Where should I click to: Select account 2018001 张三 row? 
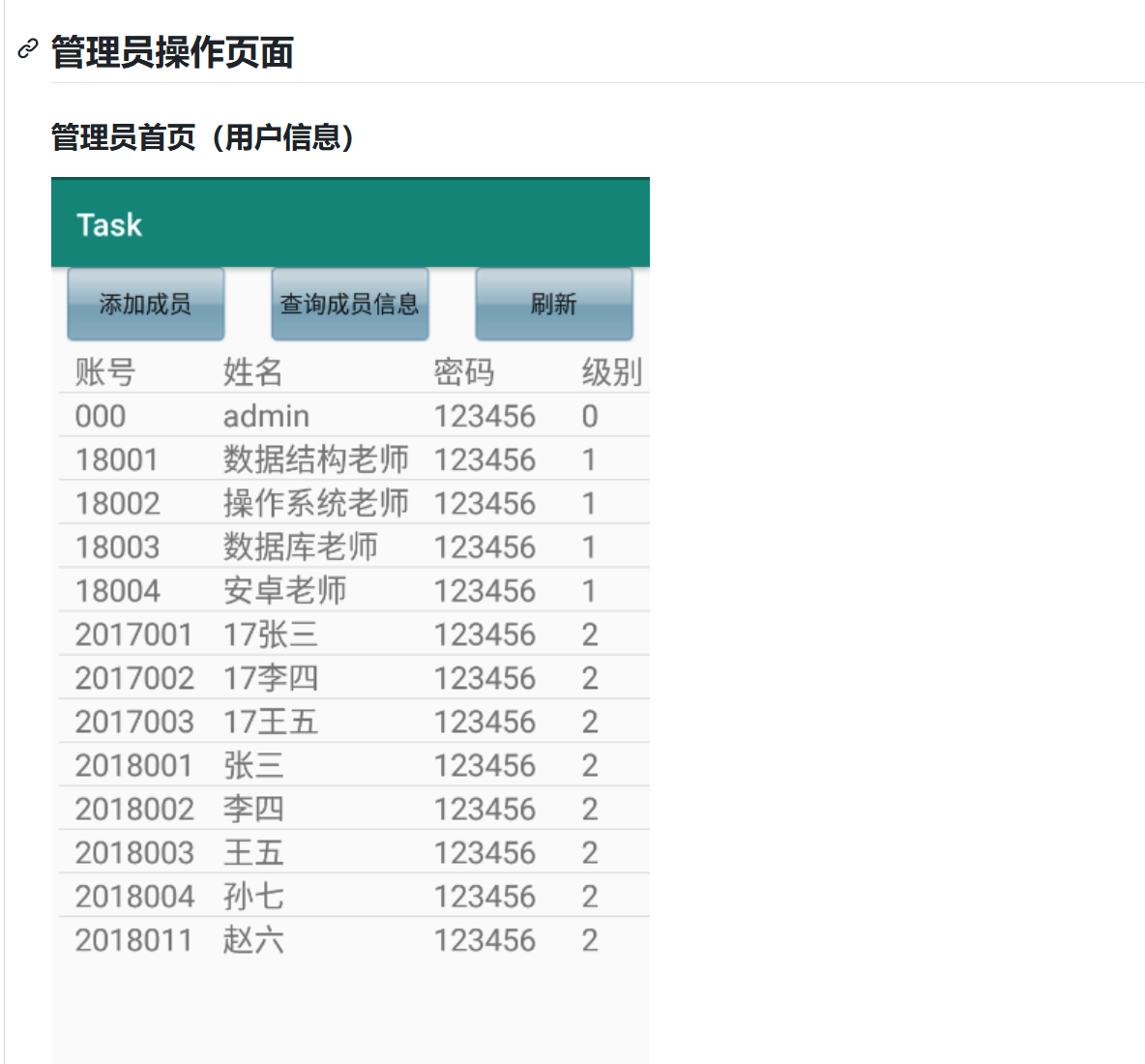pyautogui.click(x=290, y=764)
